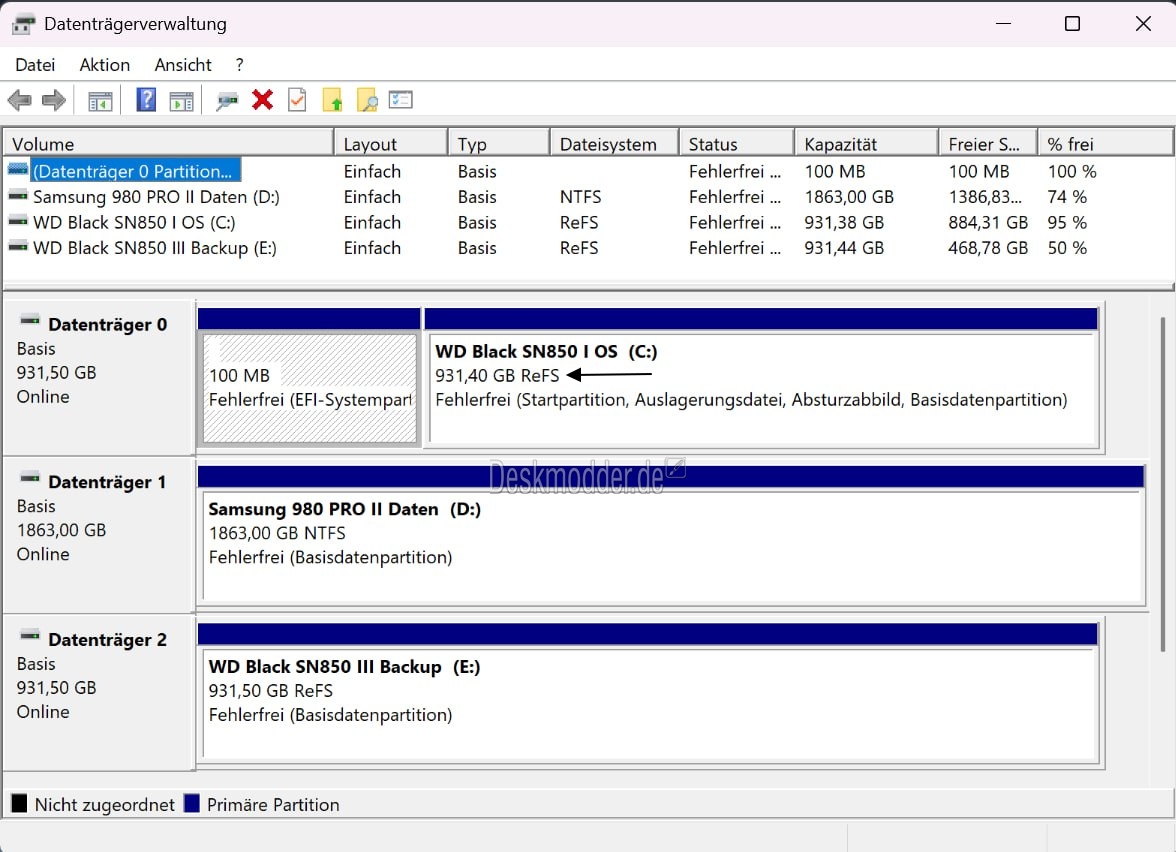Click the drive icon of WD Black Backup (E:) row
Viewport: 1176px width, 852px height.
click(x=18, y=248)
